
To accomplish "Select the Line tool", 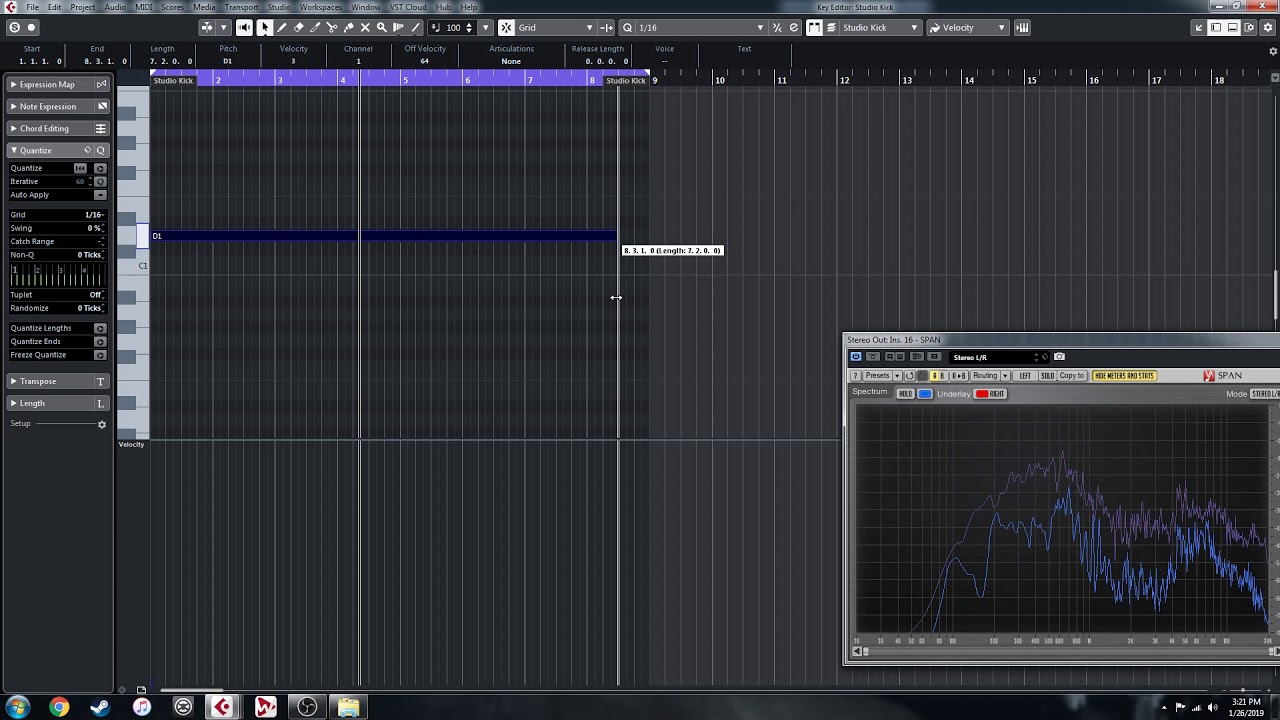I will (x=415, y=28).
